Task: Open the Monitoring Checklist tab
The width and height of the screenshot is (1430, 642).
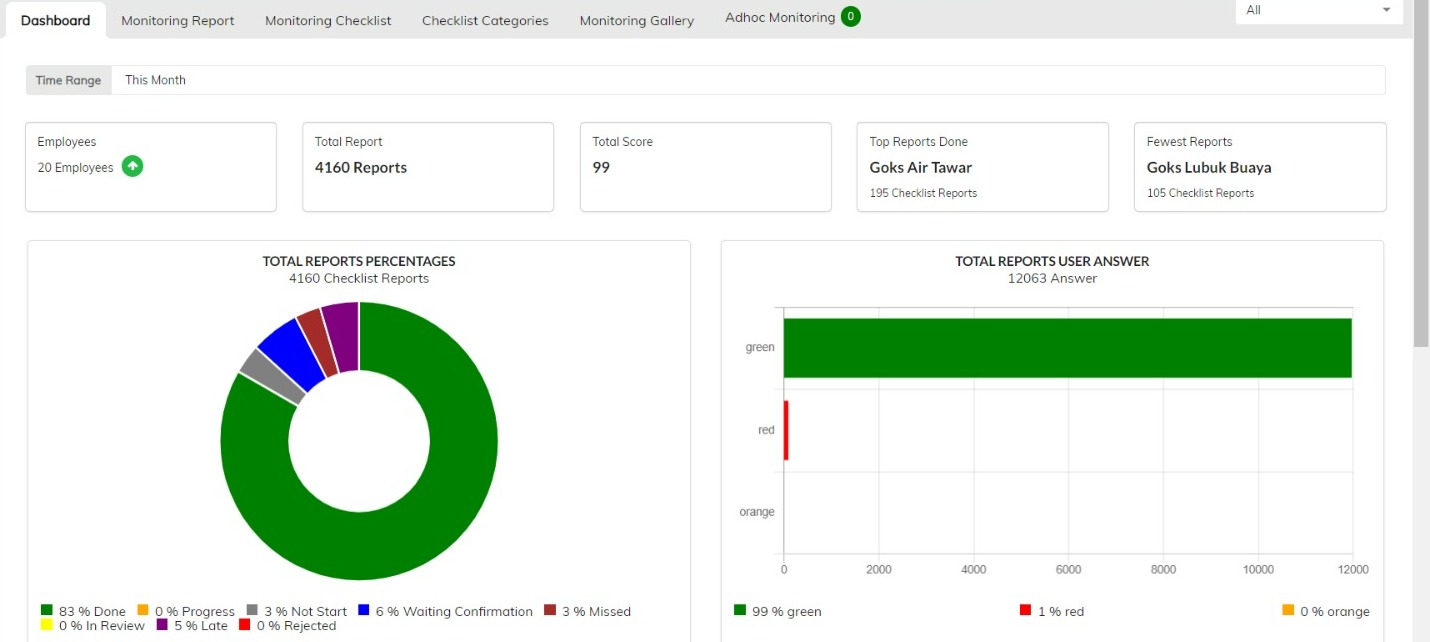Action: click(328, 20)
